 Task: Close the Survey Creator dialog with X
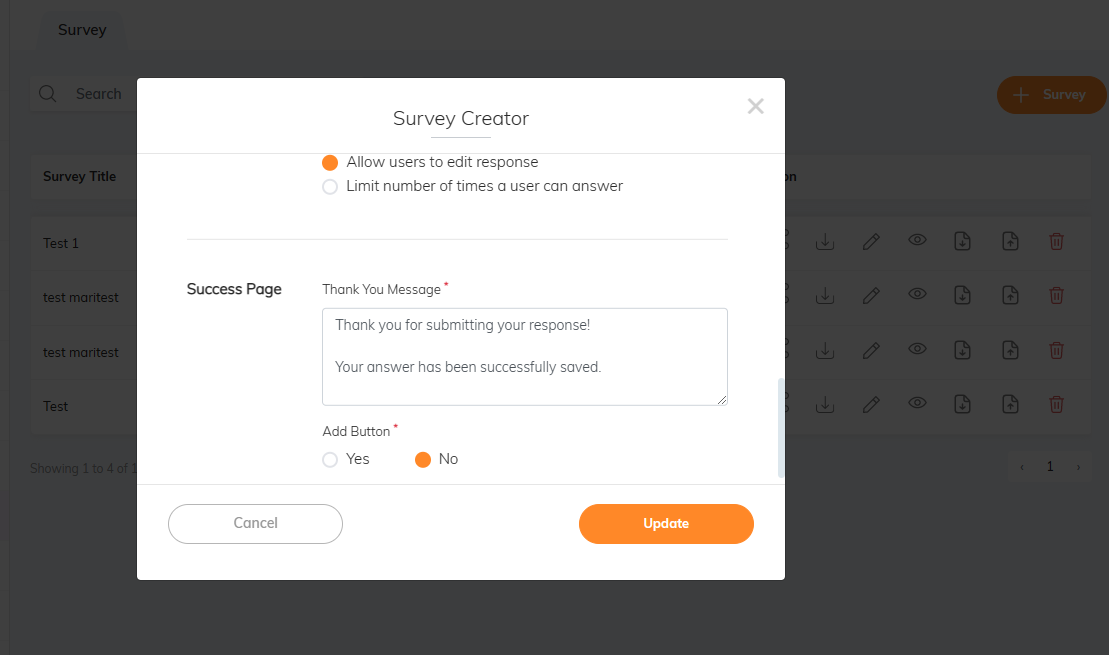tap(755, 106)
